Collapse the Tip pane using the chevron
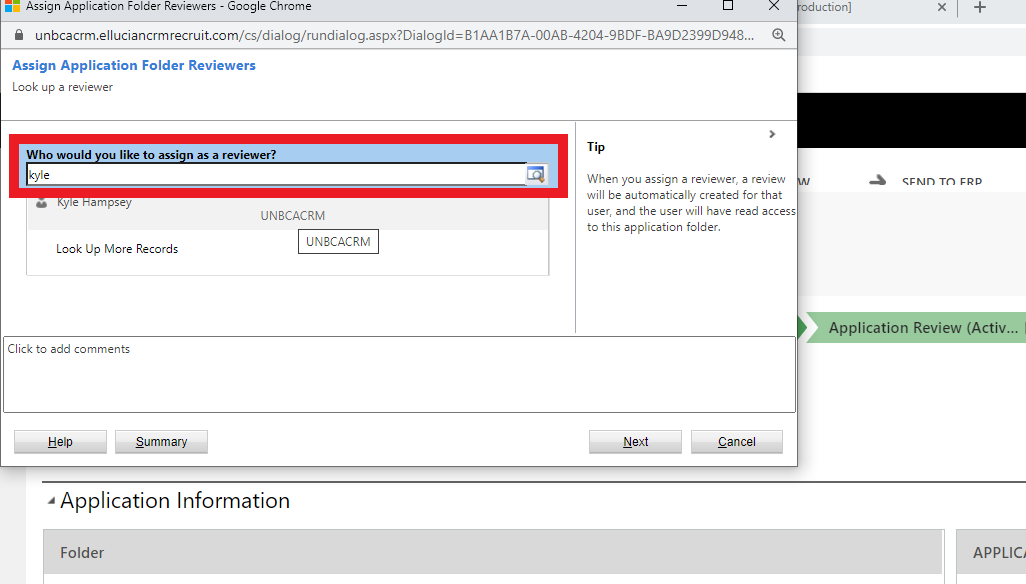The image size is (1026, 584). point(772,134)
